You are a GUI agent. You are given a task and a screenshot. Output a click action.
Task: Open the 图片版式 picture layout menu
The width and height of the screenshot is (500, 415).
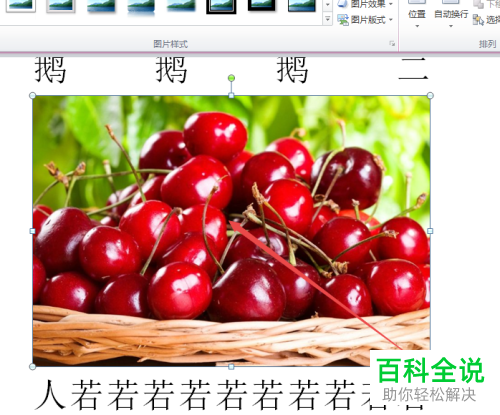pos(365,20)
